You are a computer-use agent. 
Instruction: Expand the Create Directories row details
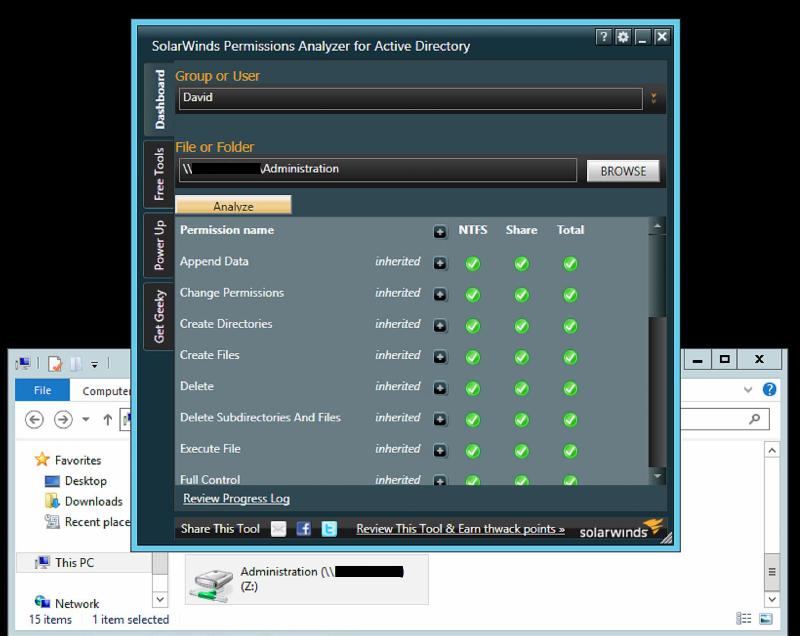440,325
